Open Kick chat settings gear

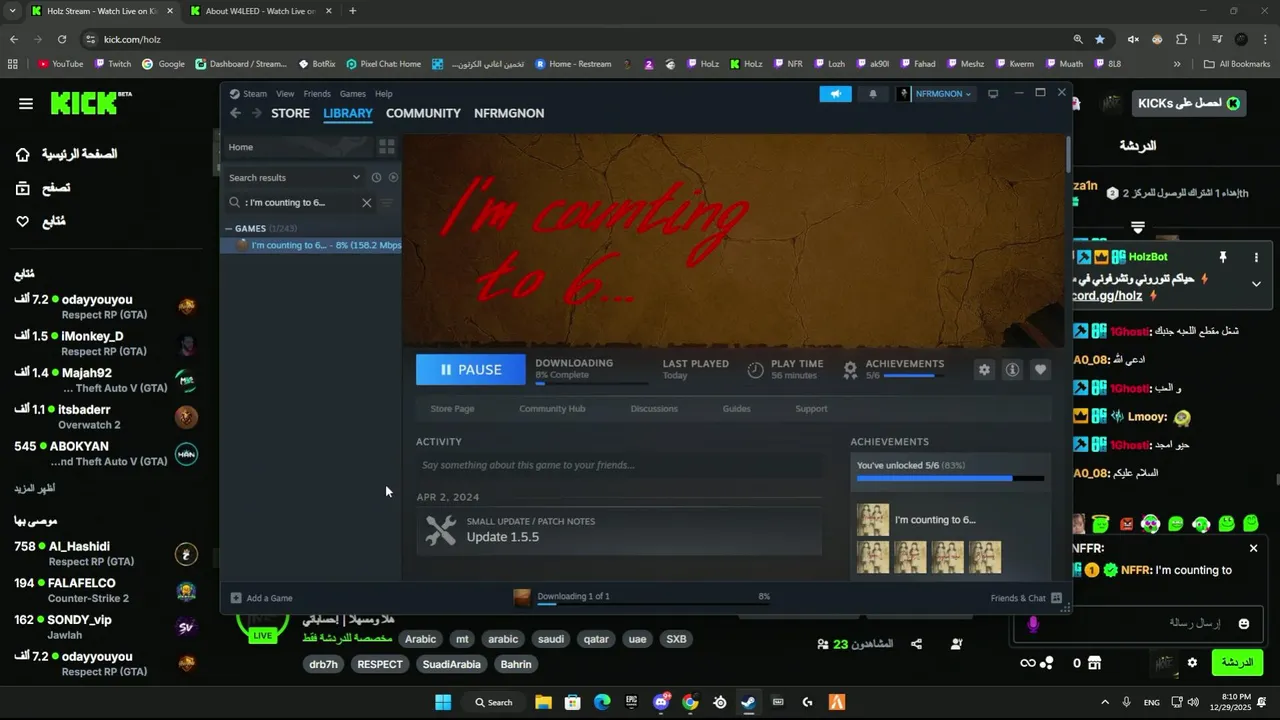(1192, 662)
